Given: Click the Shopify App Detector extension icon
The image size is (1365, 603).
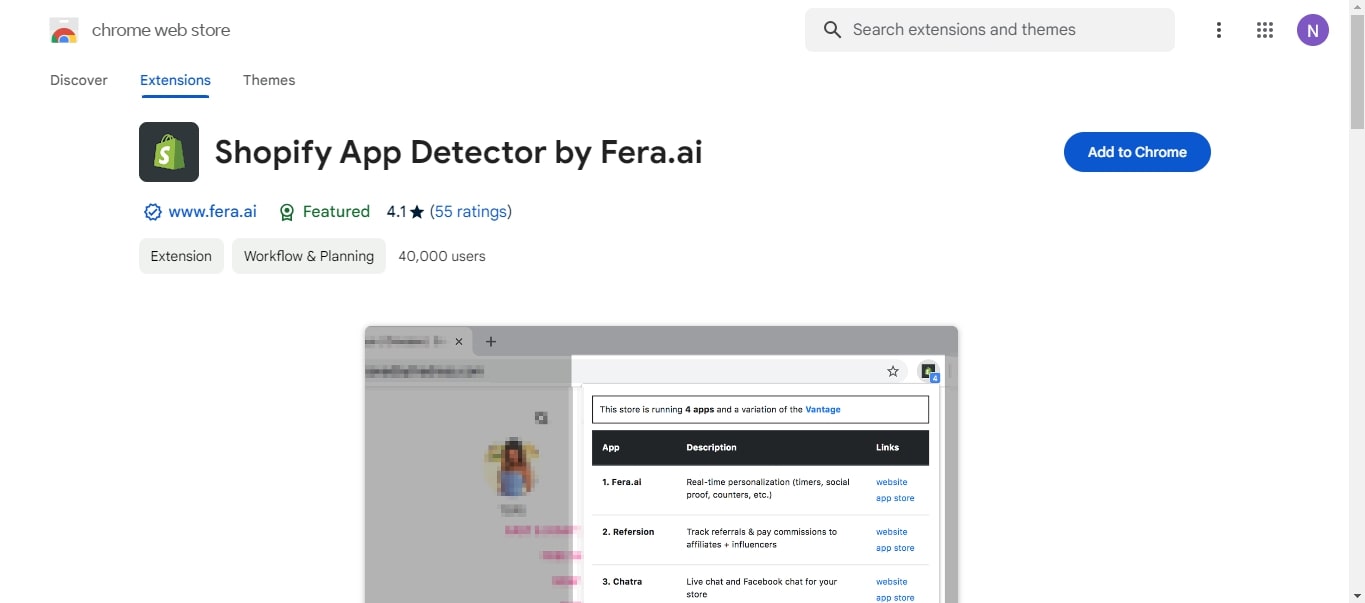Looking at the screenshot, I should coord(169,152).
